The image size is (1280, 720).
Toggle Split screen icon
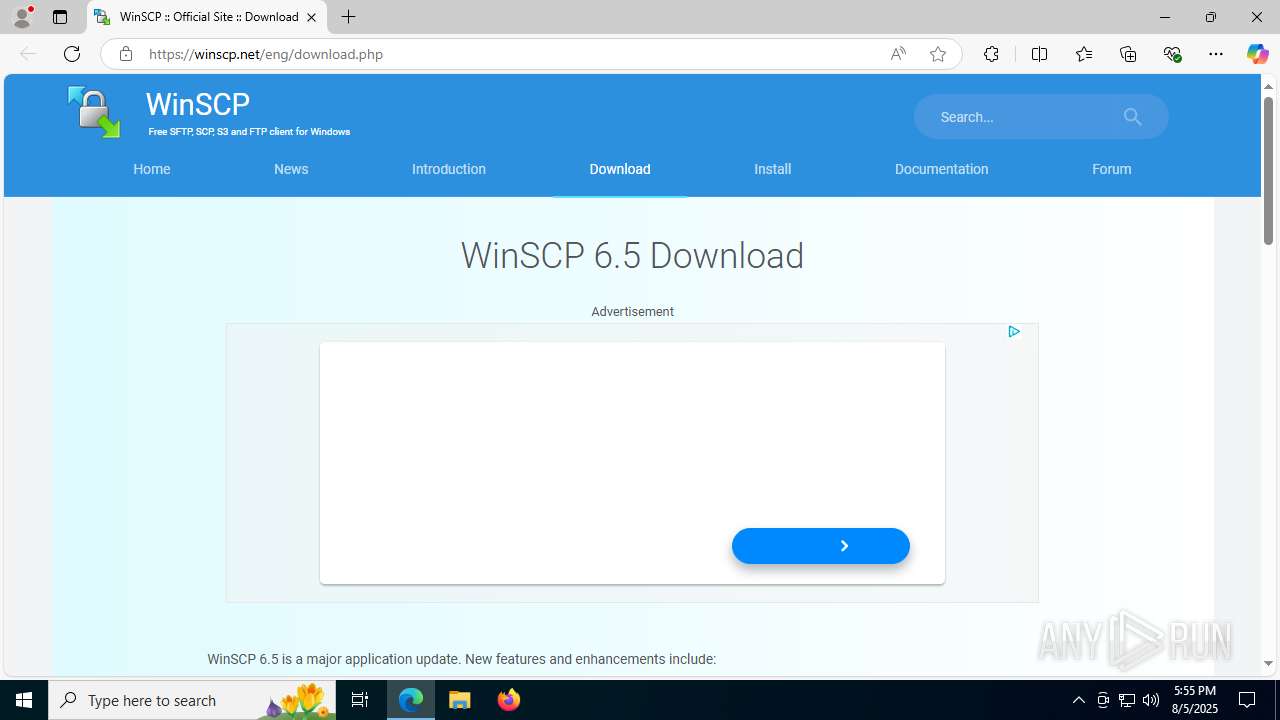click(1039, 54)
